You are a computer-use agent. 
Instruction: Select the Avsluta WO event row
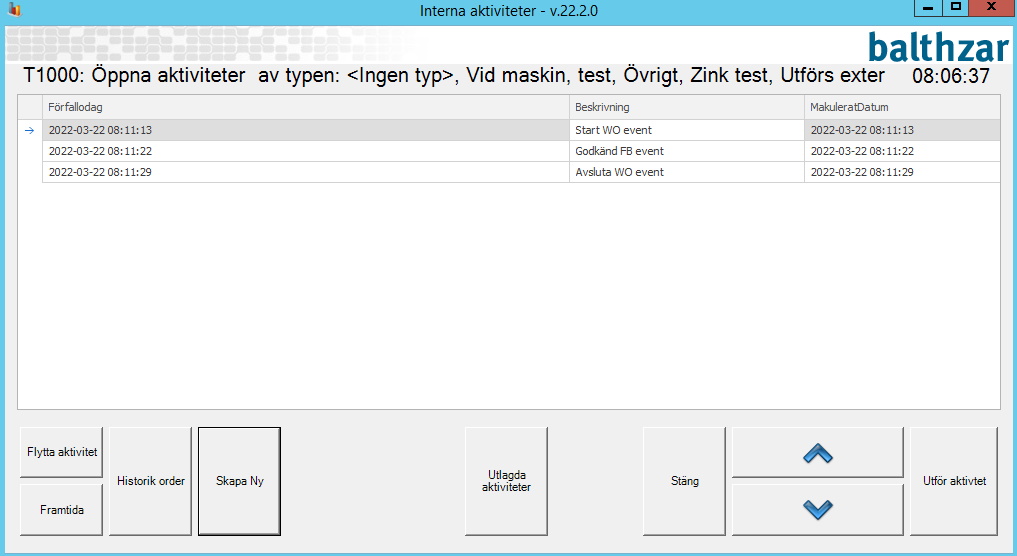[x=521, y=172]
